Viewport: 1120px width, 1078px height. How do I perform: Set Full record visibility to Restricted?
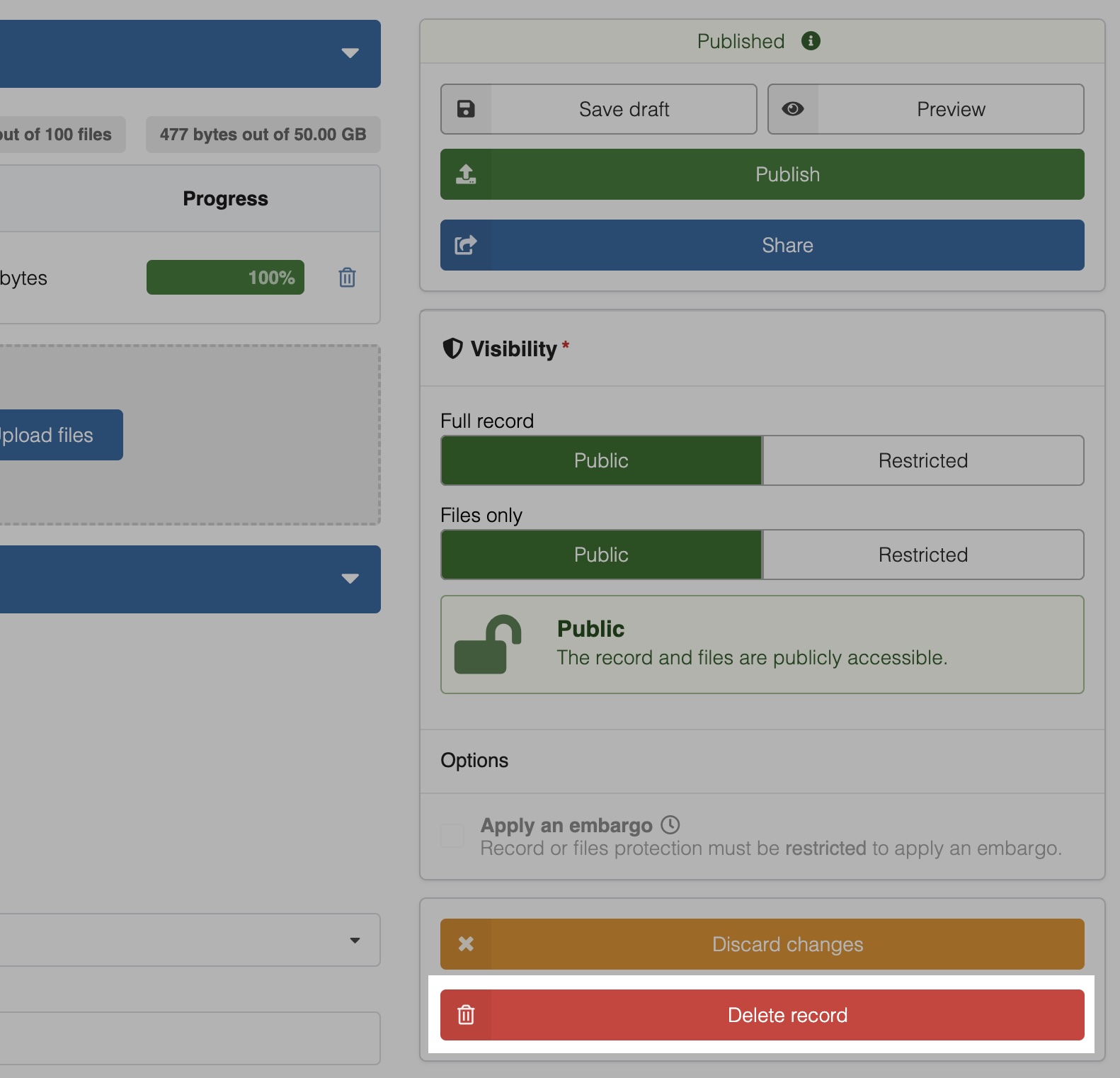(922, 460)
